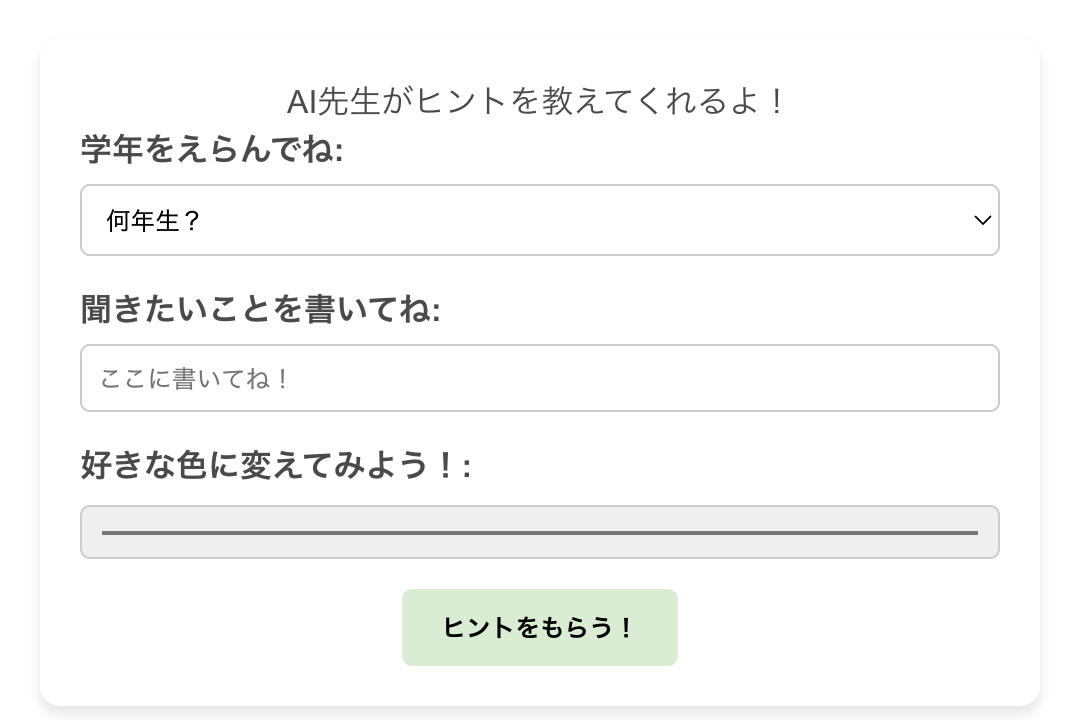1086x720 pixels.
Task: Select the 何年生？ placeholder text
Action: point(154,220)
